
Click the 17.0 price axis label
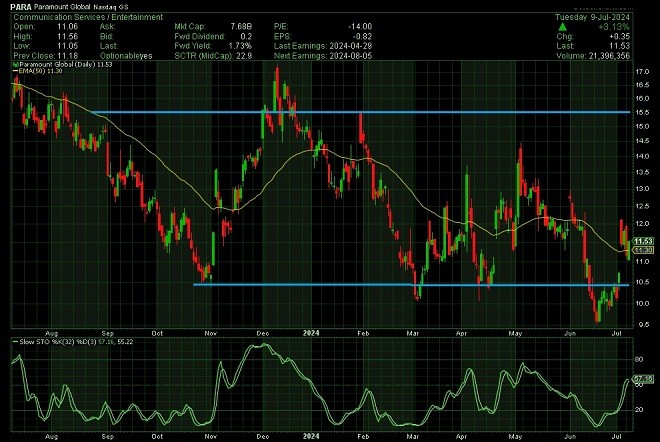pos(642,72)
